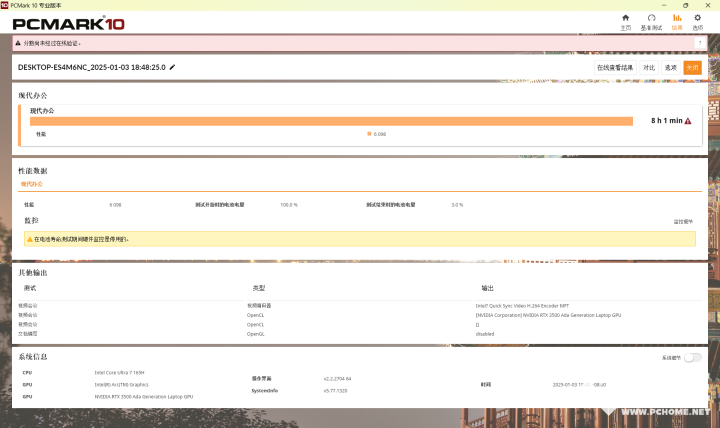Click the pencil icon to rename result
This screenshot has height=428, width=720.
[x=173, y=67]
